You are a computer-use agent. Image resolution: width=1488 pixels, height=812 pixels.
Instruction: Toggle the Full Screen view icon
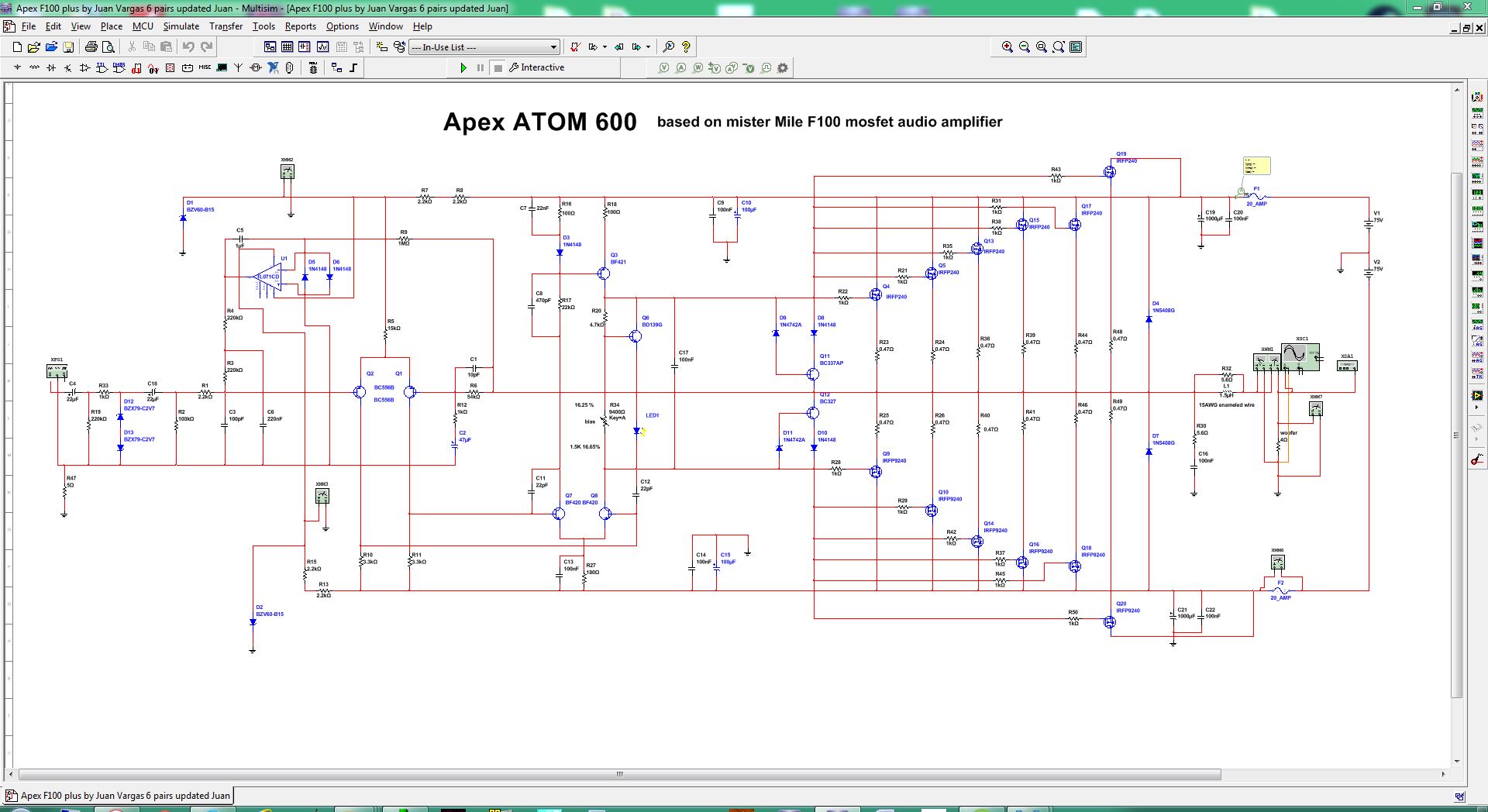[x=1076, y=46]
